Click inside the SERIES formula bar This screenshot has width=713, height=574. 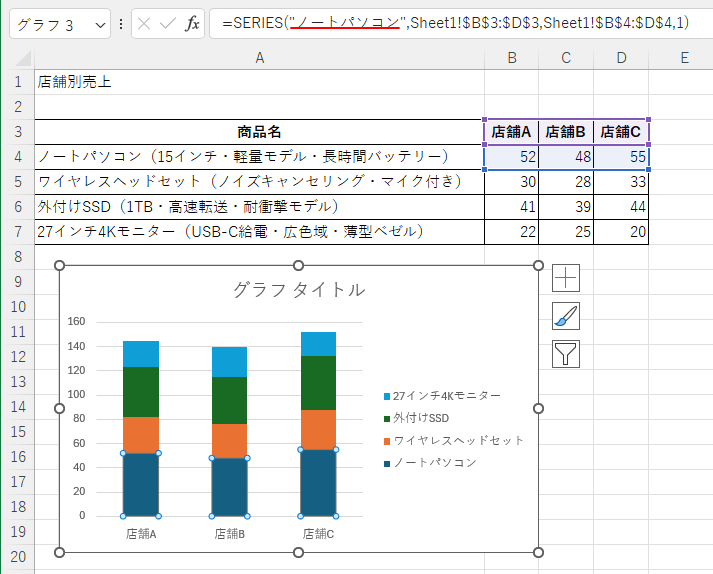click(x=459, y=23)
